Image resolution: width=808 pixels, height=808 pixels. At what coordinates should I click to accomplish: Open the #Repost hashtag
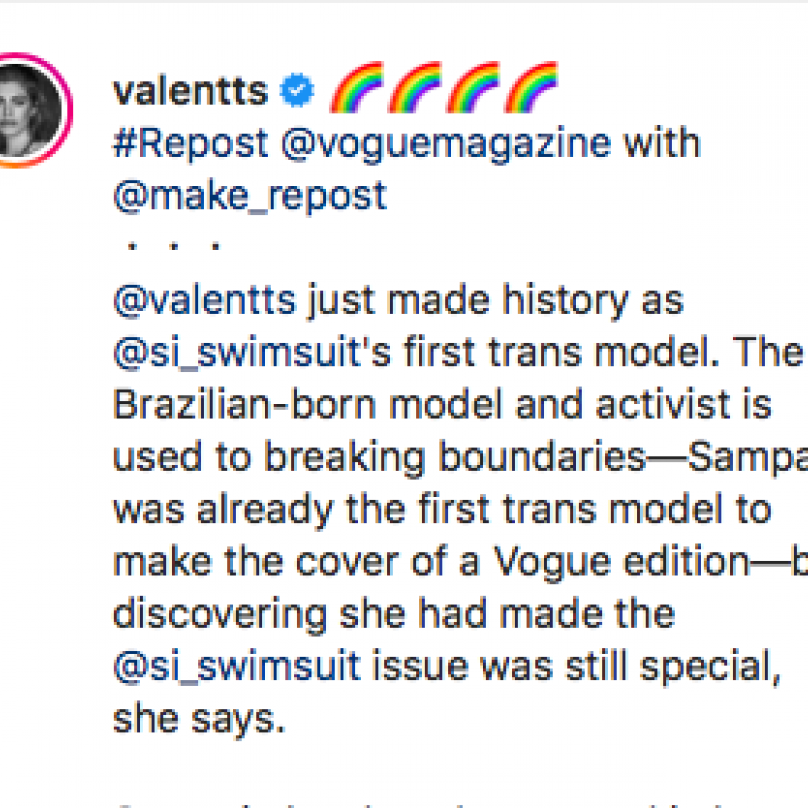(x=191, y=143)
